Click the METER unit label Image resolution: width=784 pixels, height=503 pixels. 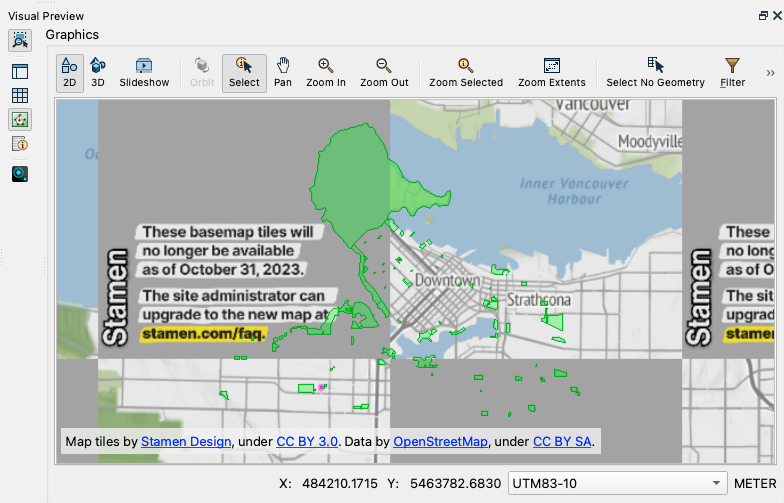coord(755,484)
